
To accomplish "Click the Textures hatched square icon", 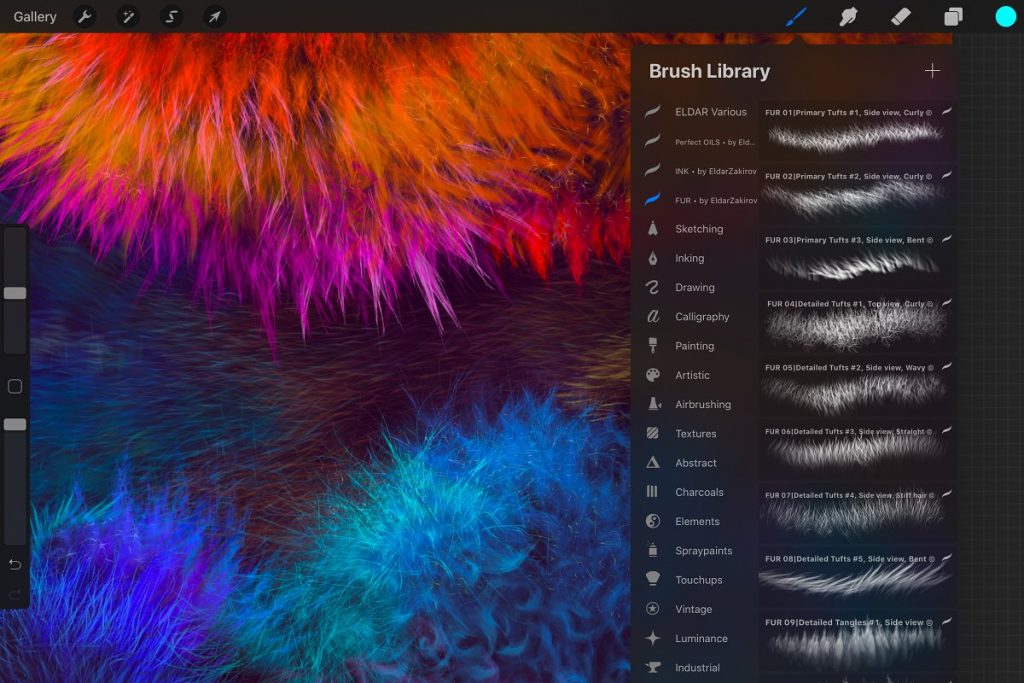I will tap(652, 433).
